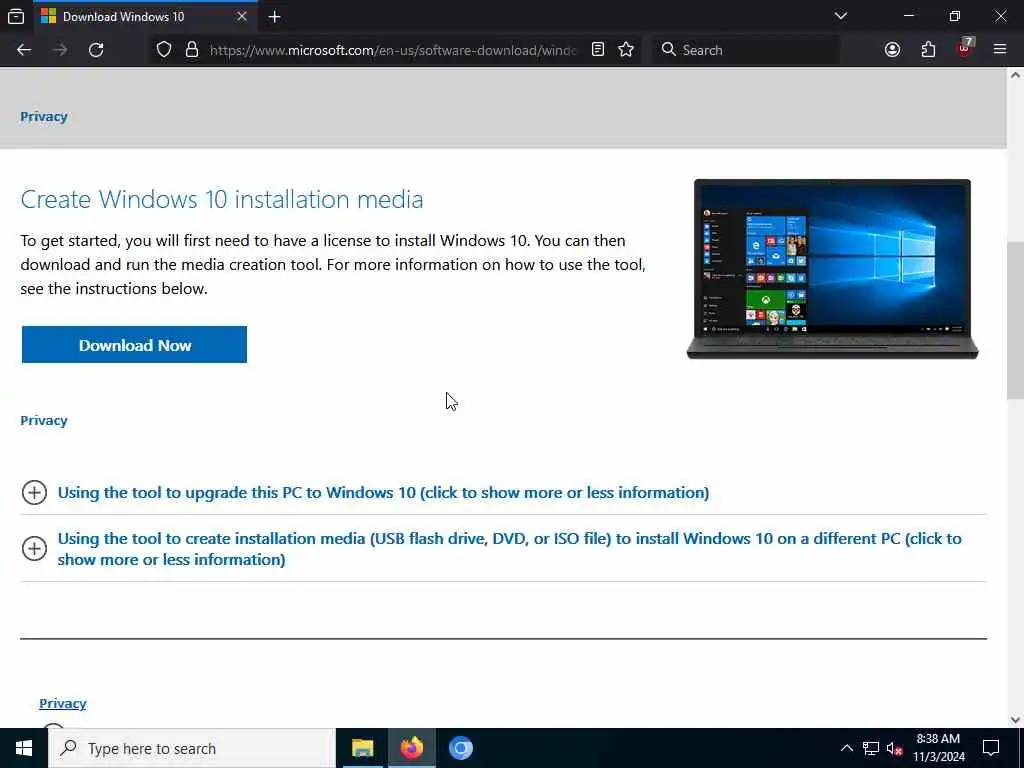This screenshot has width=1024, height=768.
Task: Open the extensions puzzle icon
Action: click(x=929, y=50)
